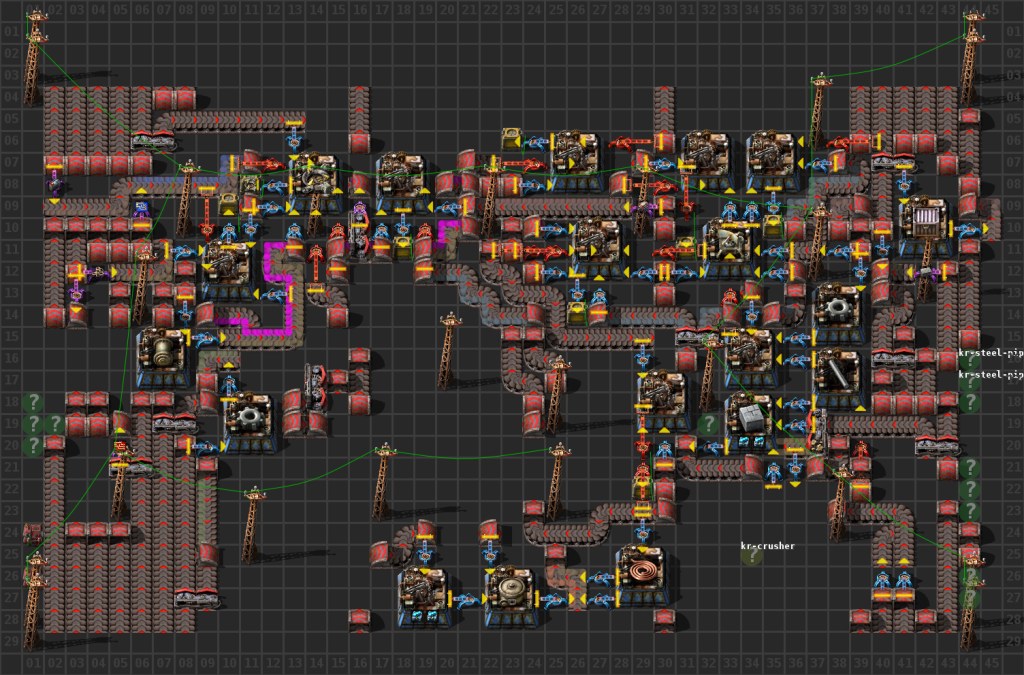This screenshot has height=675, width=1024.
Task: Click the placeholder at column 02, row 19
Action: (x=55, y=424)
